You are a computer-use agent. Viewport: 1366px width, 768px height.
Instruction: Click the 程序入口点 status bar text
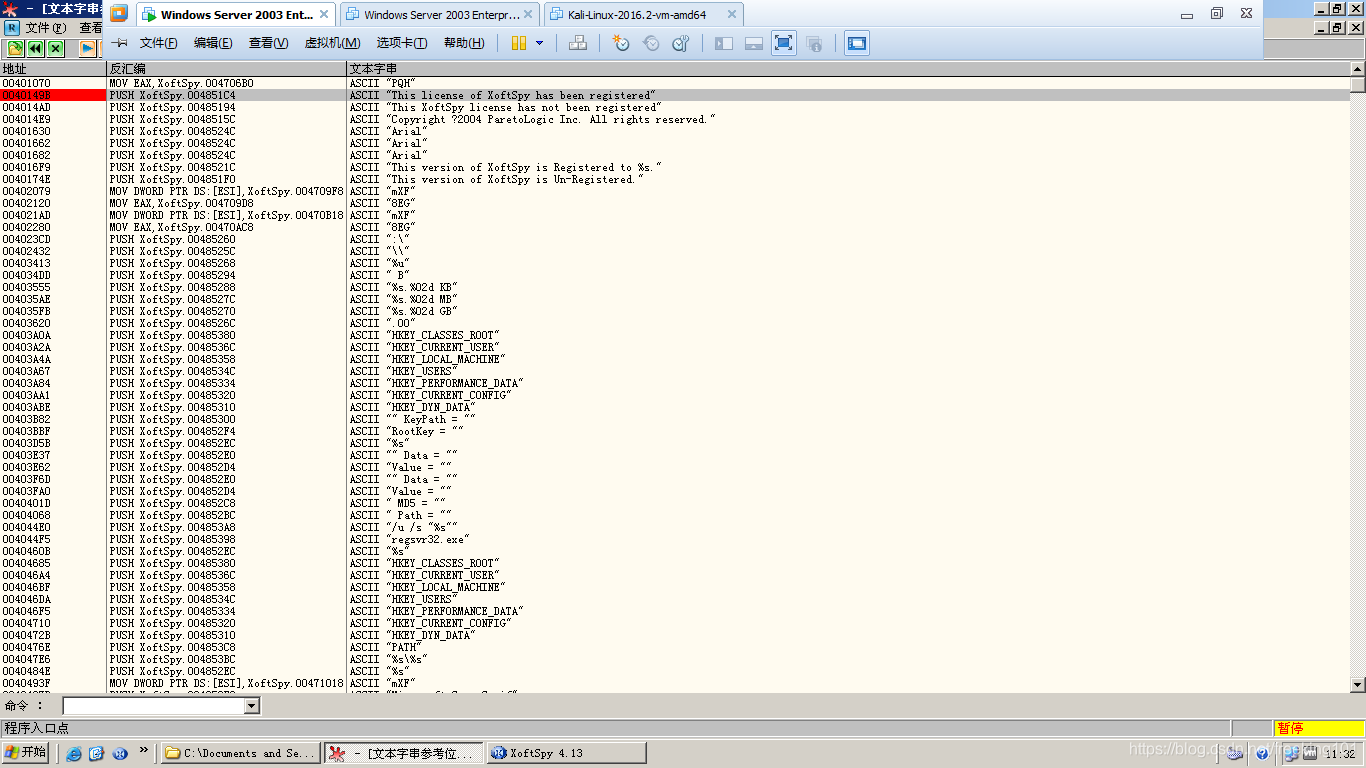36,728
